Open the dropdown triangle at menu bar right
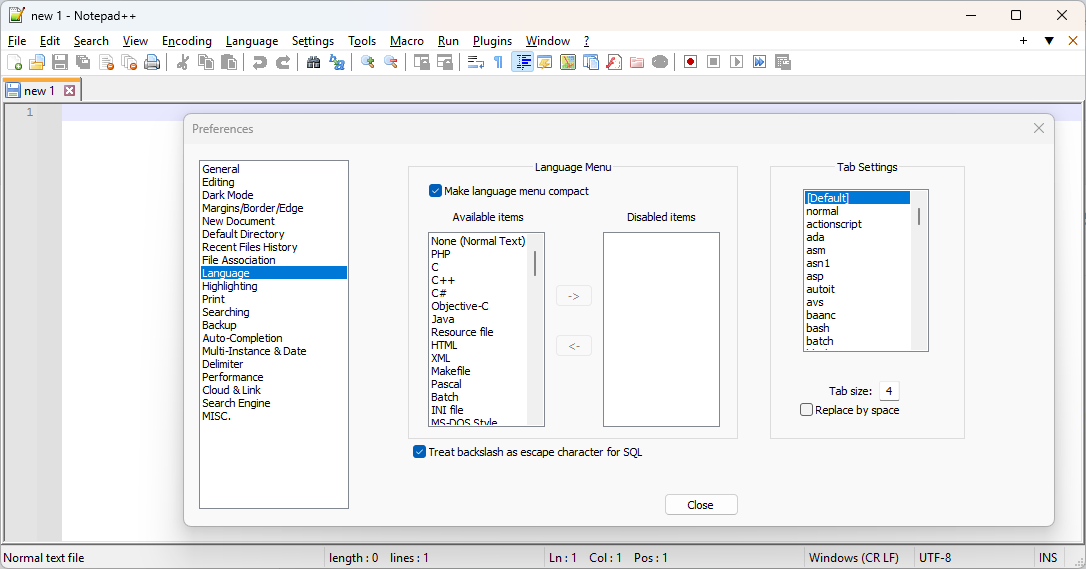Screen dimensions: 1086x569 (x=1049, y=41)
